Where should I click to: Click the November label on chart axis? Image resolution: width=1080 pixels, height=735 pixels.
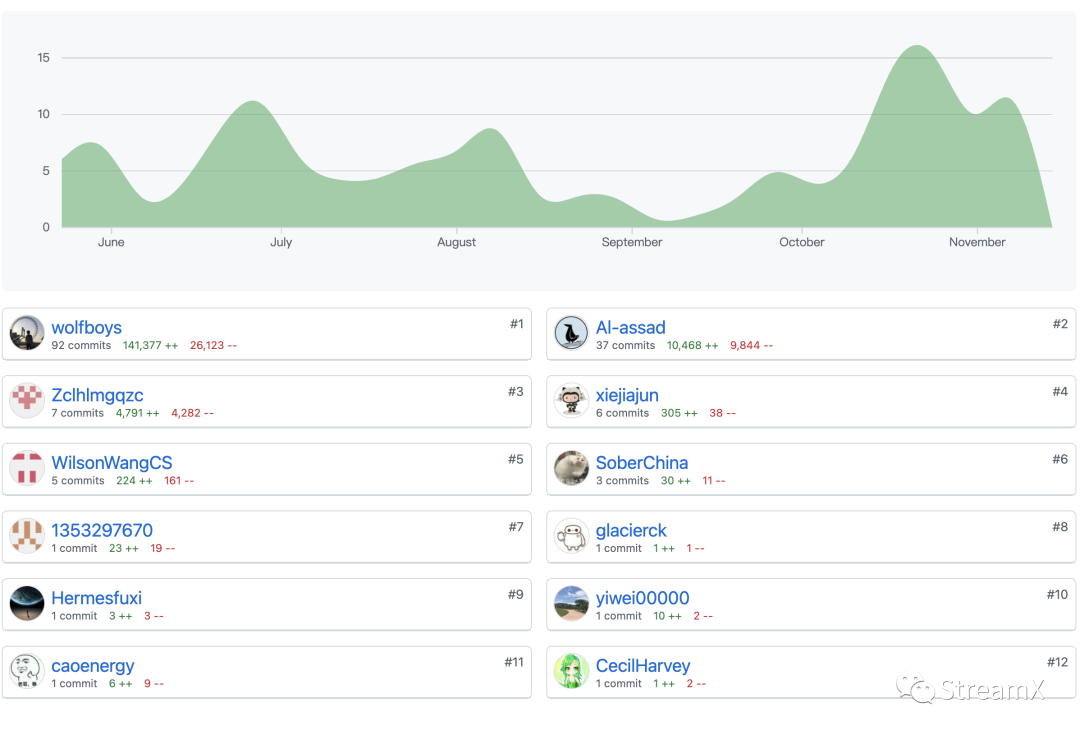tap(977, 242)
